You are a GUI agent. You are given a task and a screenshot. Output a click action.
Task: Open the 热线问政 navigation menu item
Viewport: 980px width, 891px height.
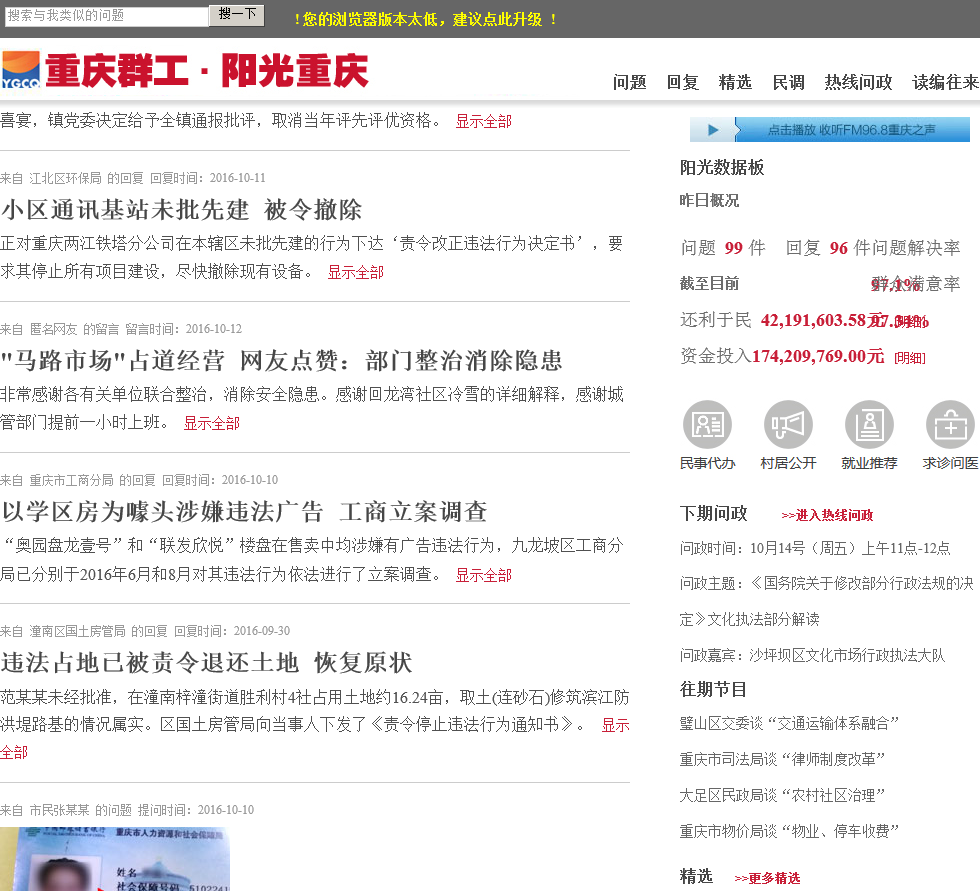click(x=858, y=82)
